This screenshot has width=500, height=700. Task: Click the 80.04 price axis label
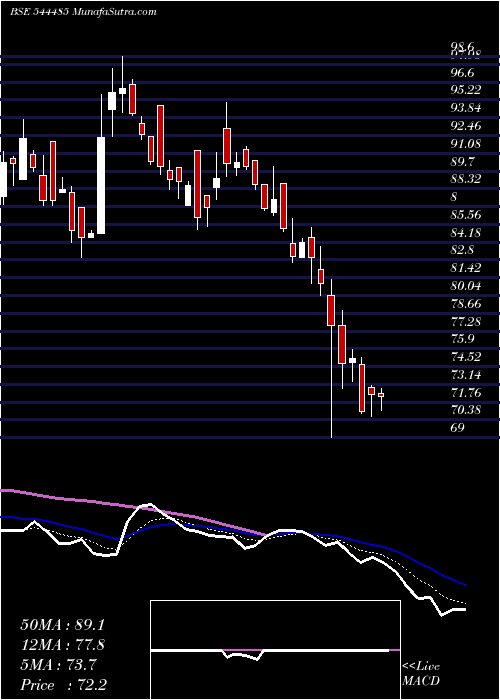point(466,286)
